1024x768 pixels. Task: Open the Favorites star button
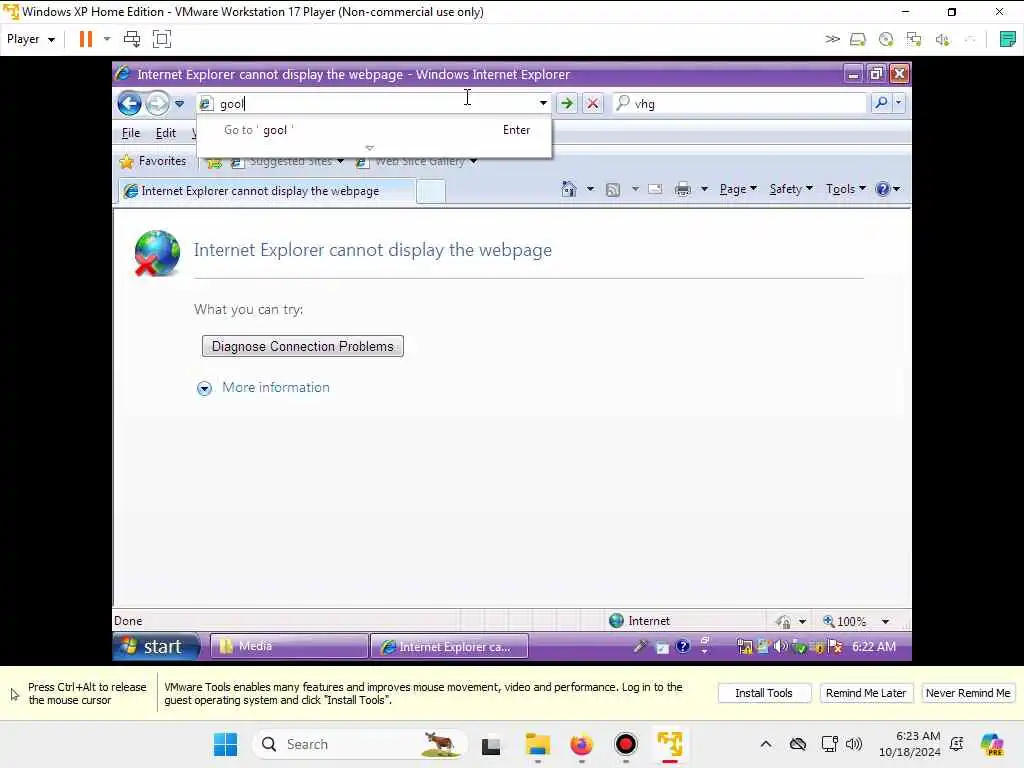(153, 161)
